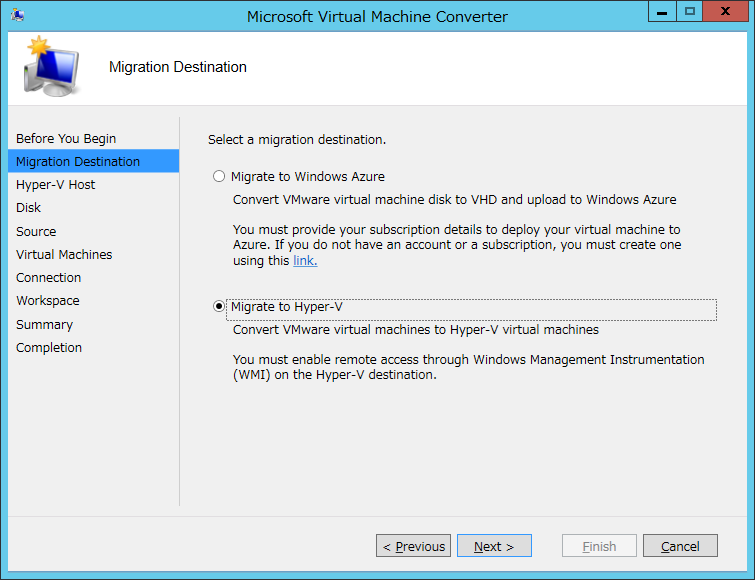Click the WMI remote access note text
This screenshot has height=580, width=755.
tap(469, 367)
